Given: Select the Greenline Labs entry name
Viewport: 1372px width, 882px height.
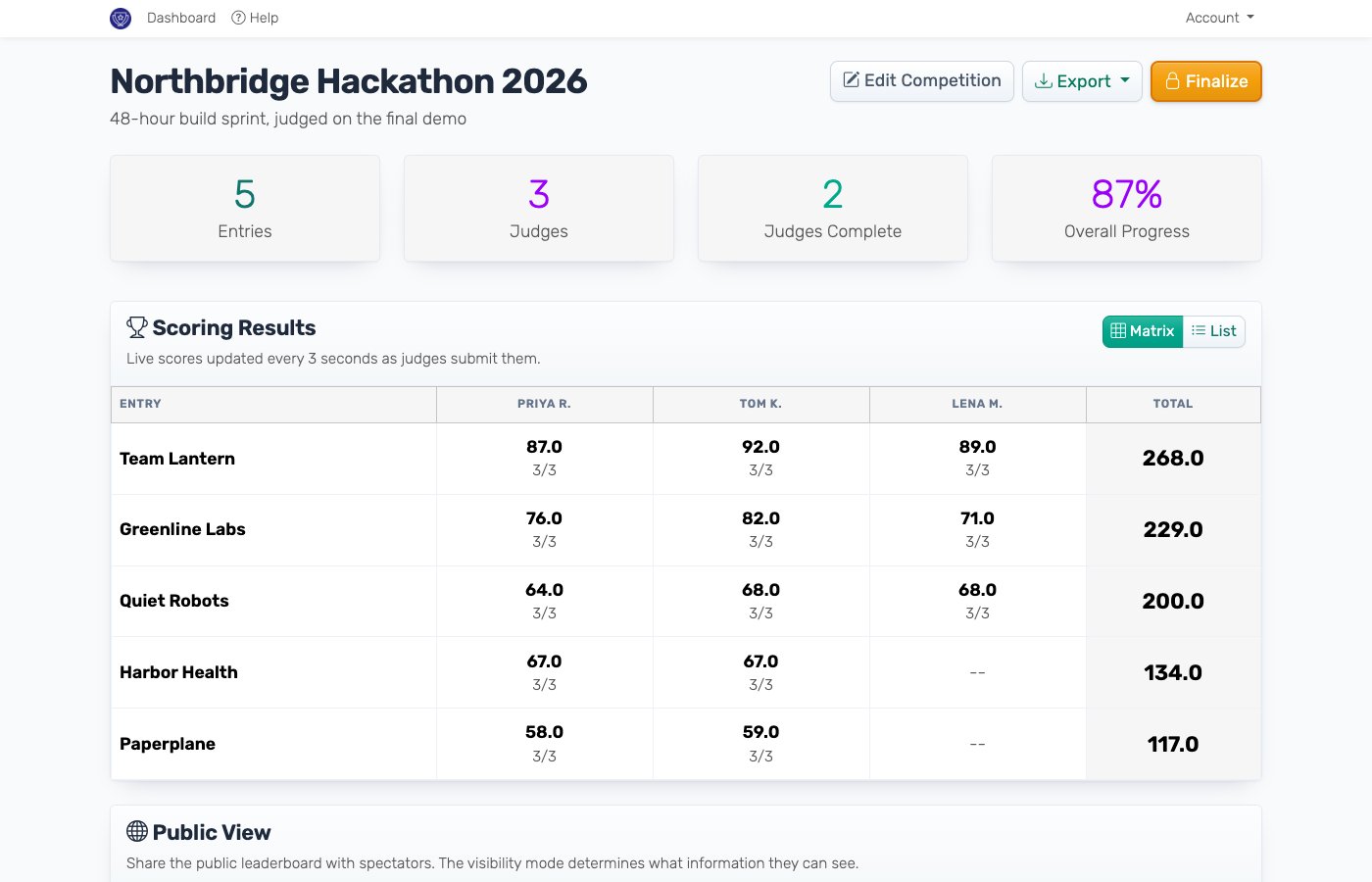Looking at the screenshot, I should point(182,529).
